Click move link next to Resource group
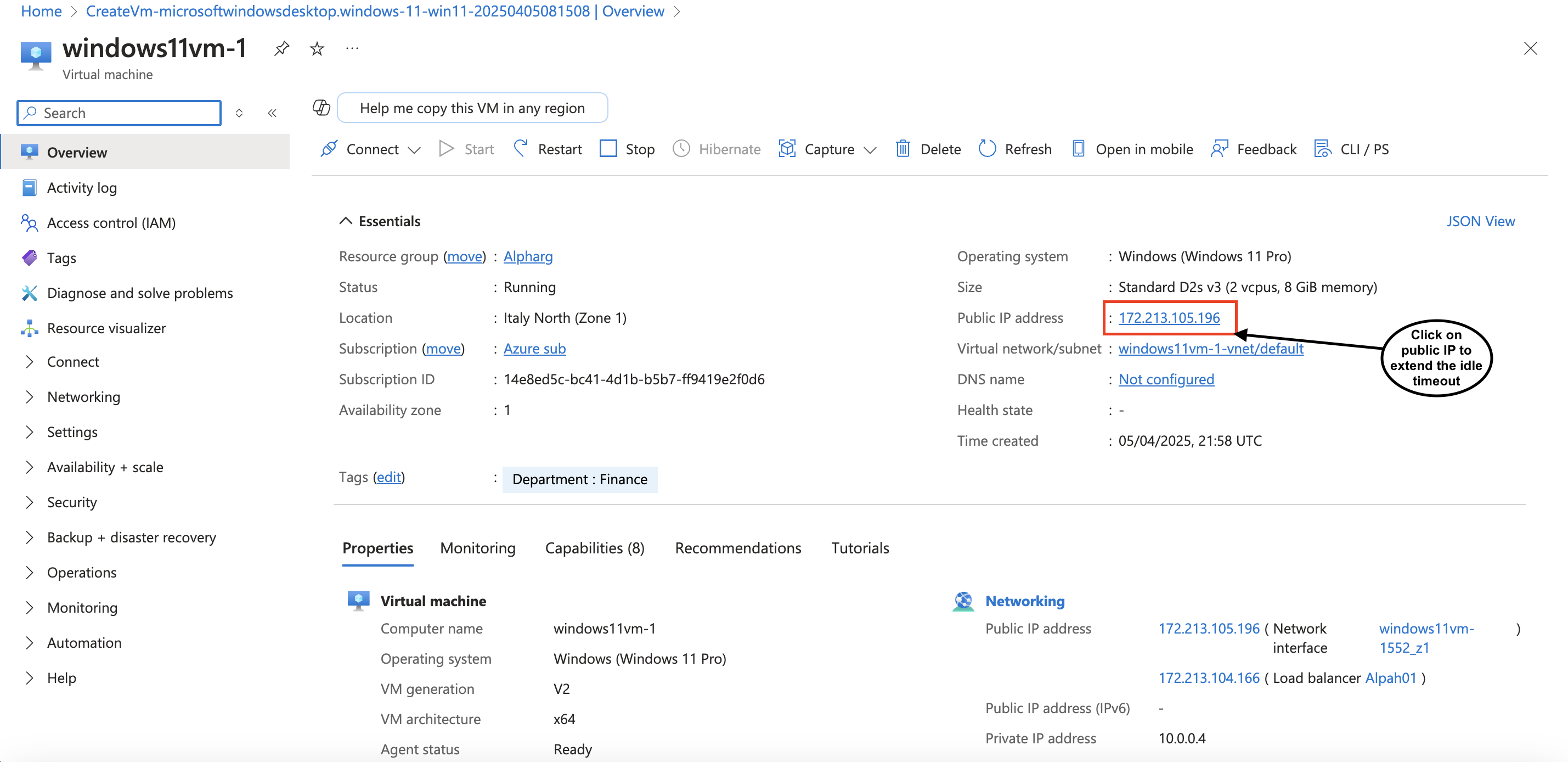Screen dimensions: 1568x762 [465, 256]
